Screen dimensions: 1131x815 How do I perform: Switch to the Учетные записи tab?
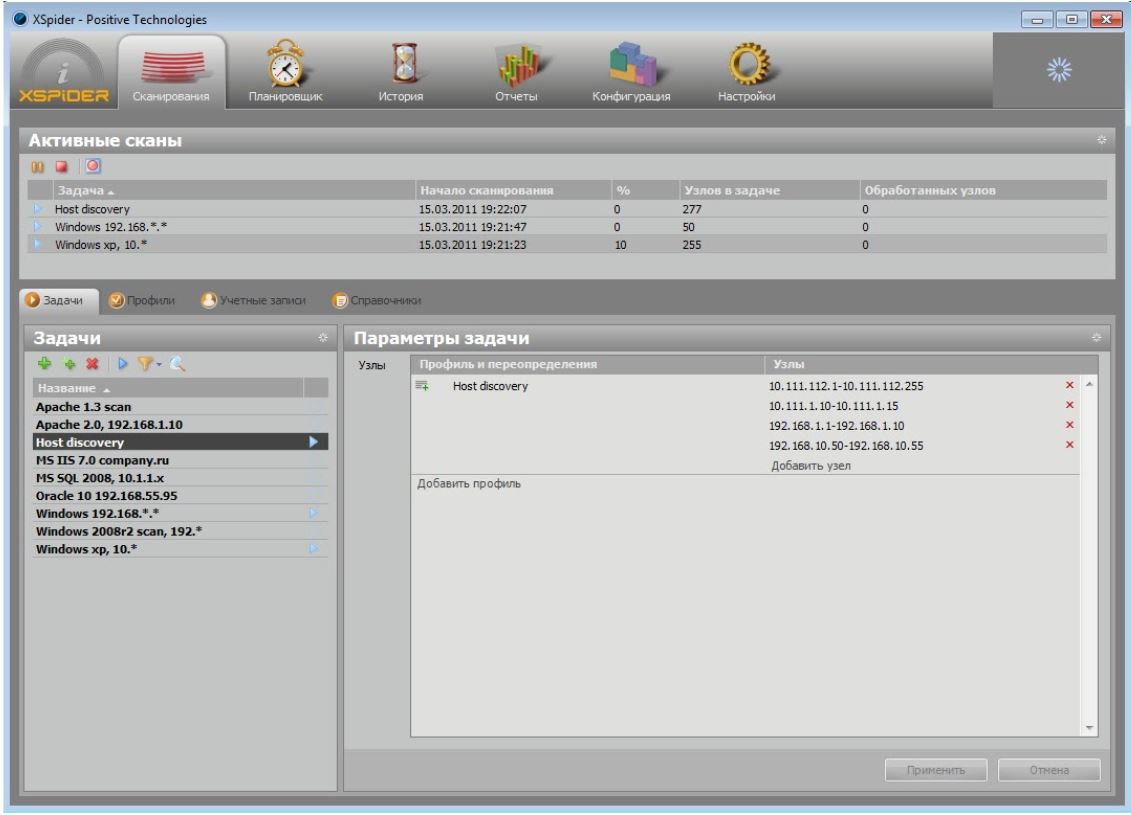tap(253, 300)
